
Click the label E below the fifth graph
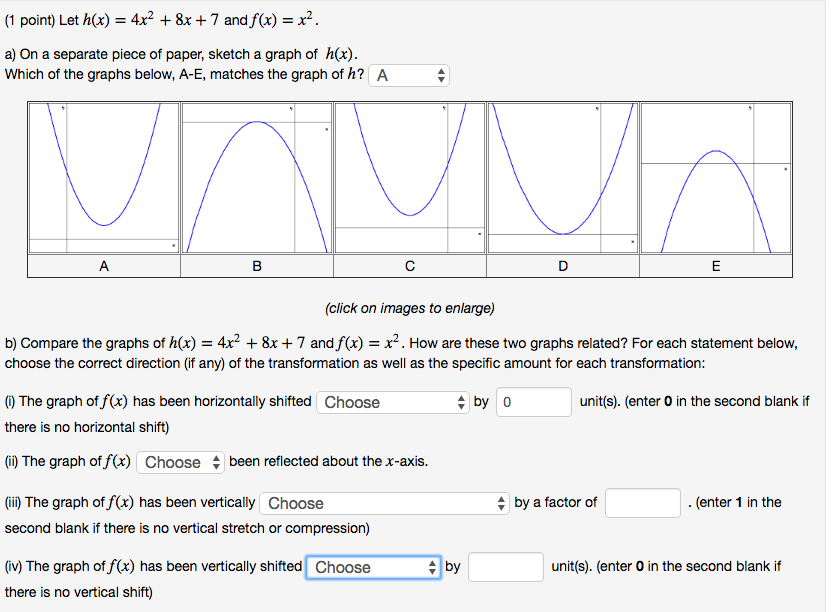pyautogui.click(x=715, y=266)
